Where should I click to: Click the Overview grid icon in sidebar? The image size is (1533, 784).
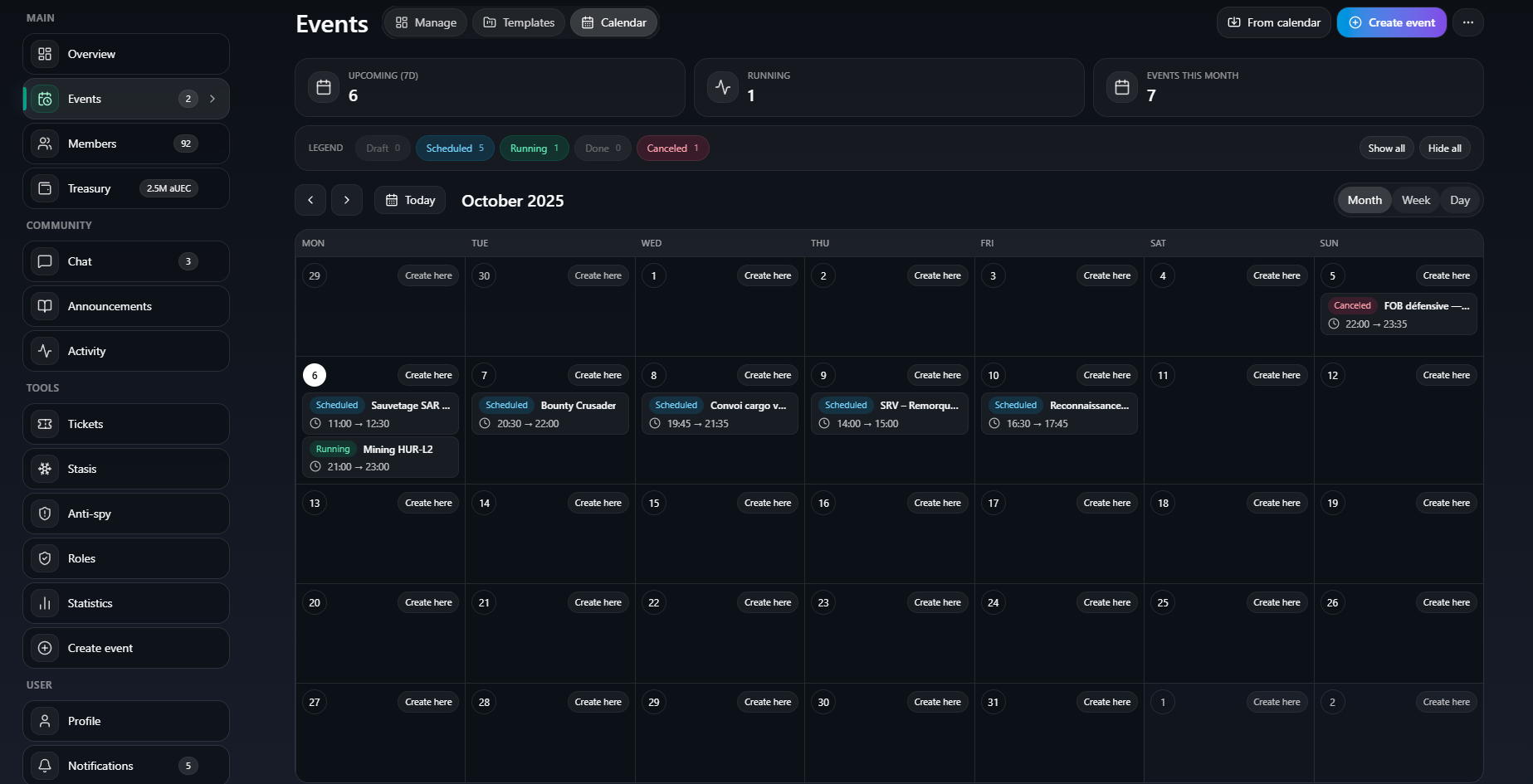pos(45,54)
